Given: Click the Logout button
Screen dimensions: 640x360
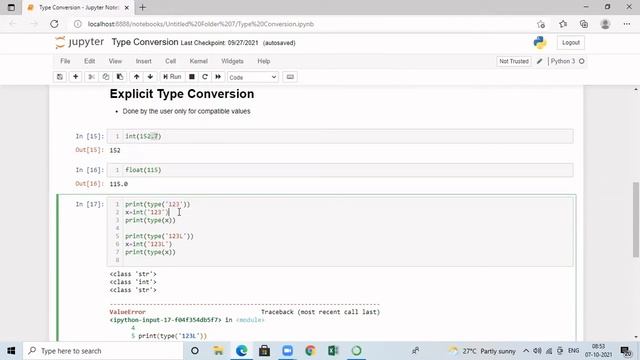Looking at the screenshot, I should (x=571, y=42).
